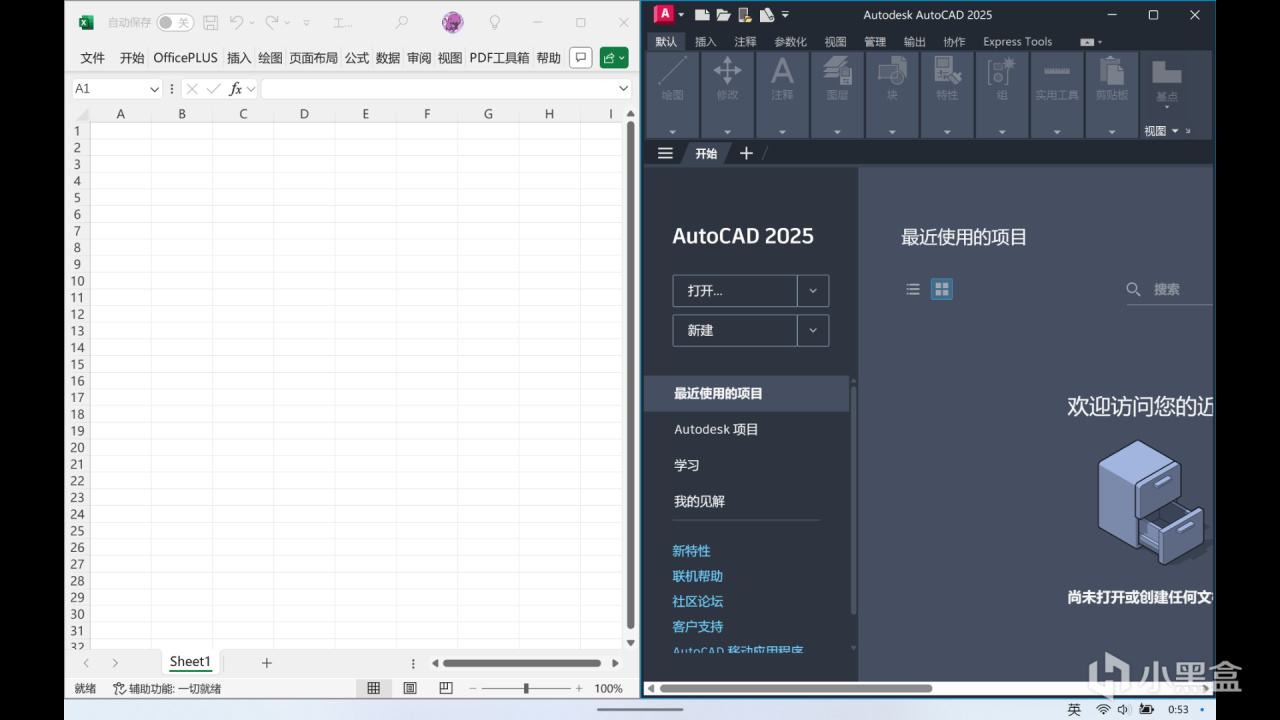Image resolution: width=1280 pixels, height=720 pixels.
Task: Switch to Excel 公式 tab
Action: (x=357, y=58)
